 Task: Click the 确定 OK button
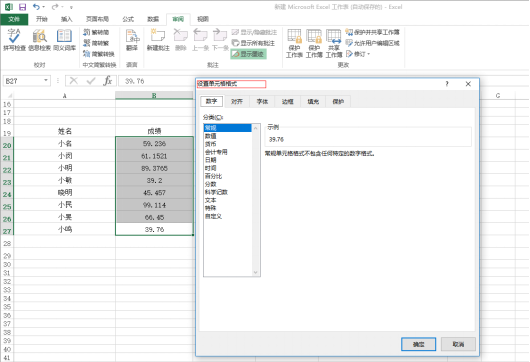click(418, 344)
